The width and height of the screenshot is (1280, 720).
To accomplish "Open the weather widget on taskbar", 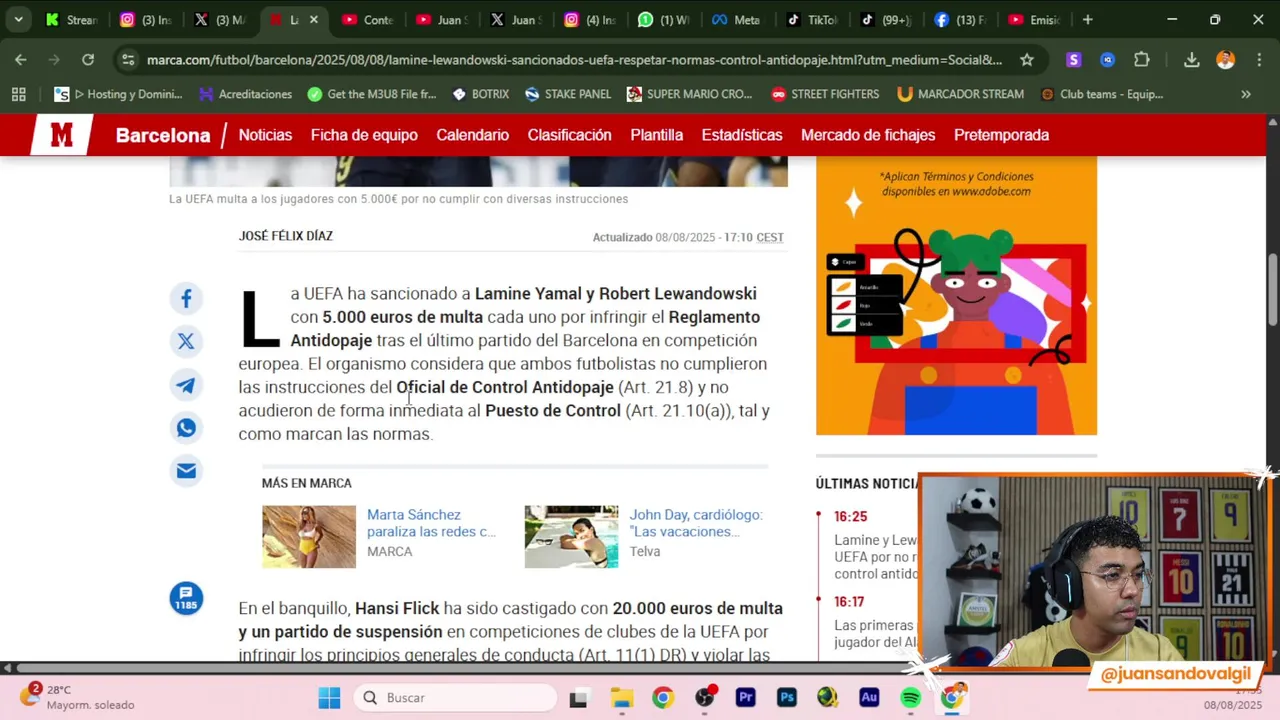I will [78, 697].
